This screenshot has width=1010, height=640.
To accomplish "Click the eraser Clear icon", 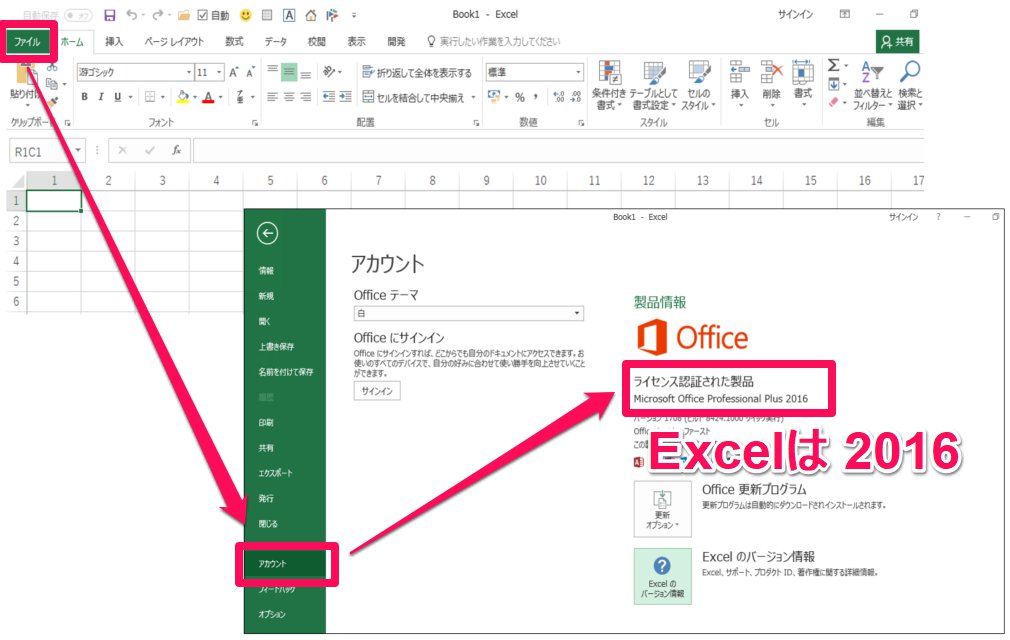I will [834, 102].
